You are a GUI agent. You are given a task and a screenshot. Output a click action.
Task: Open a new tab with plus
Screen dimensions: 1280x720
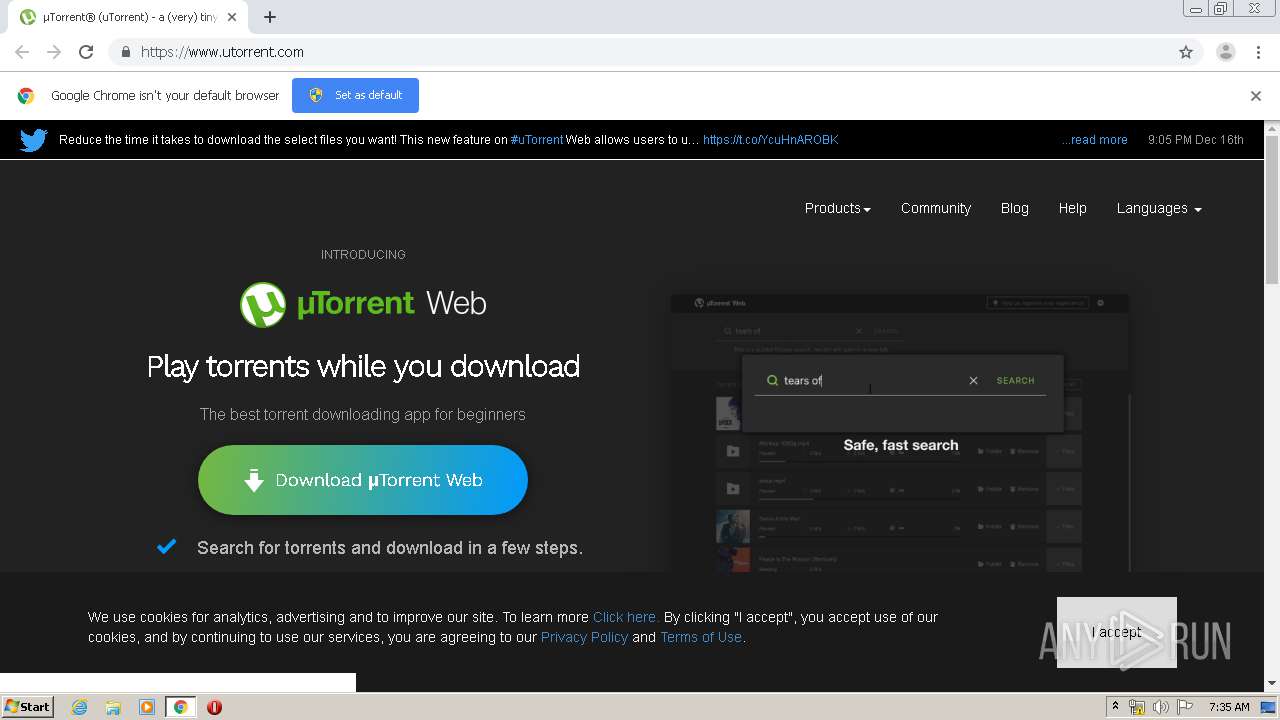[270, 17]
